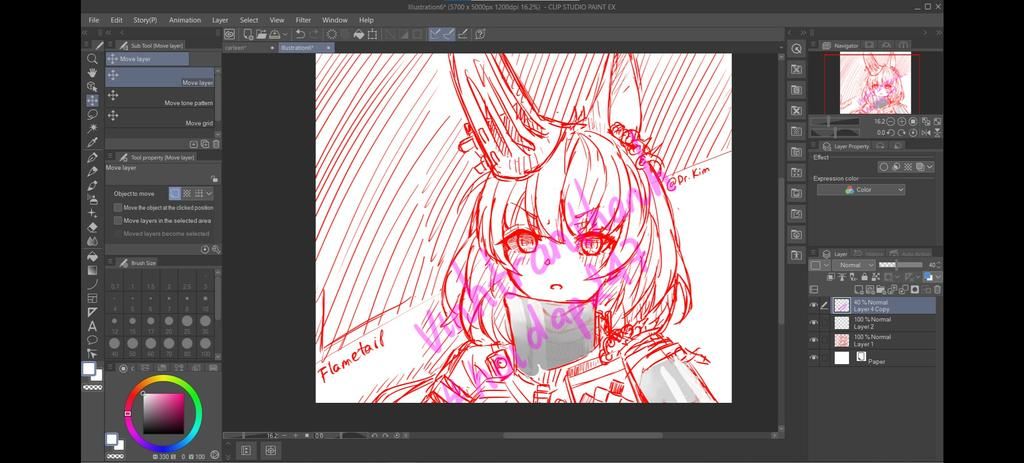Image resolution: width=1024 pixels, height=463 pixels.
Task: Hide Layer 1 with eye icon
Action: (x=814, y=340)
